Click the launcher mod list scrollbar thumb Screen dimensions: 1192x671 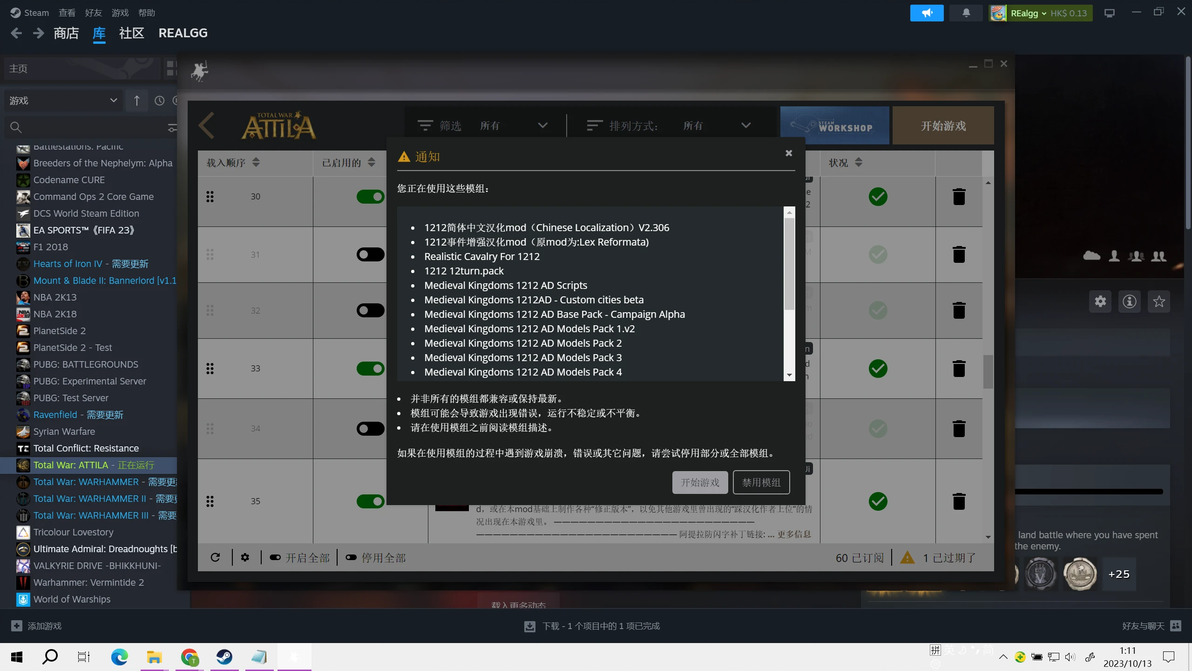988,372
